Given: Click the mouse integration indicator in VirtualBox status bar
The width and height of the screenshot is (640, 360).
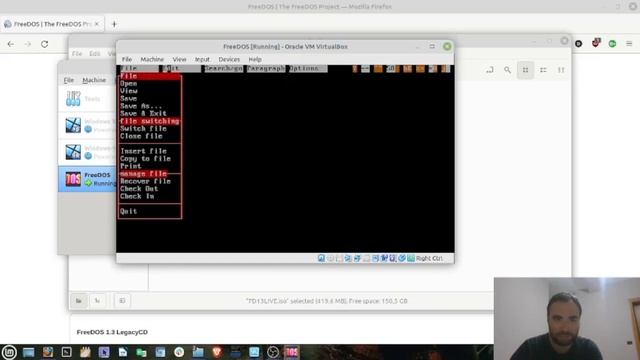Looking at the screenshot, I should coord(402,258).
